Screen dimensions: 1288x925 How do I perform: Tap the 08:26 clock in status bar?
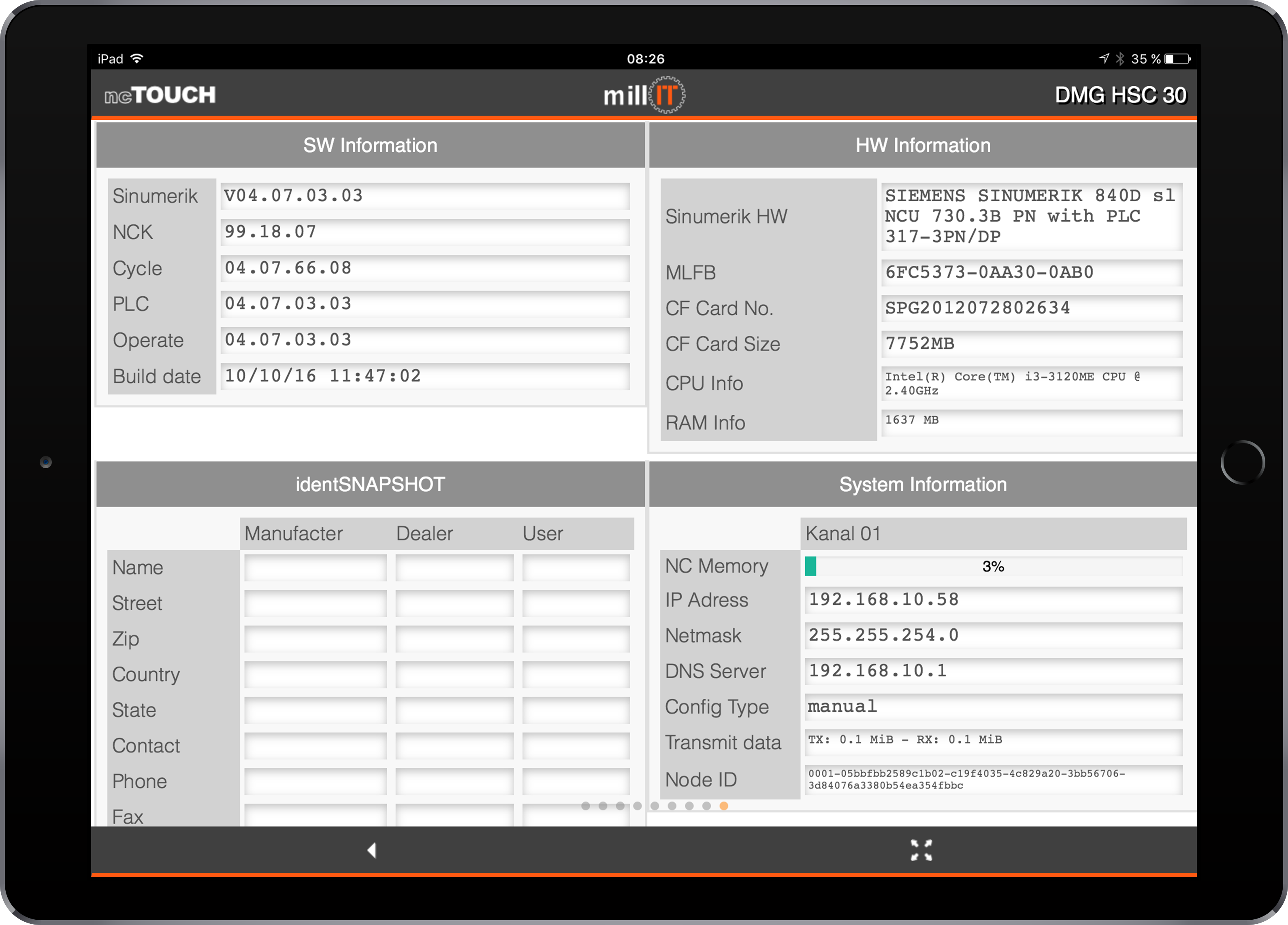pyautogui.click(x=646, y=58)
